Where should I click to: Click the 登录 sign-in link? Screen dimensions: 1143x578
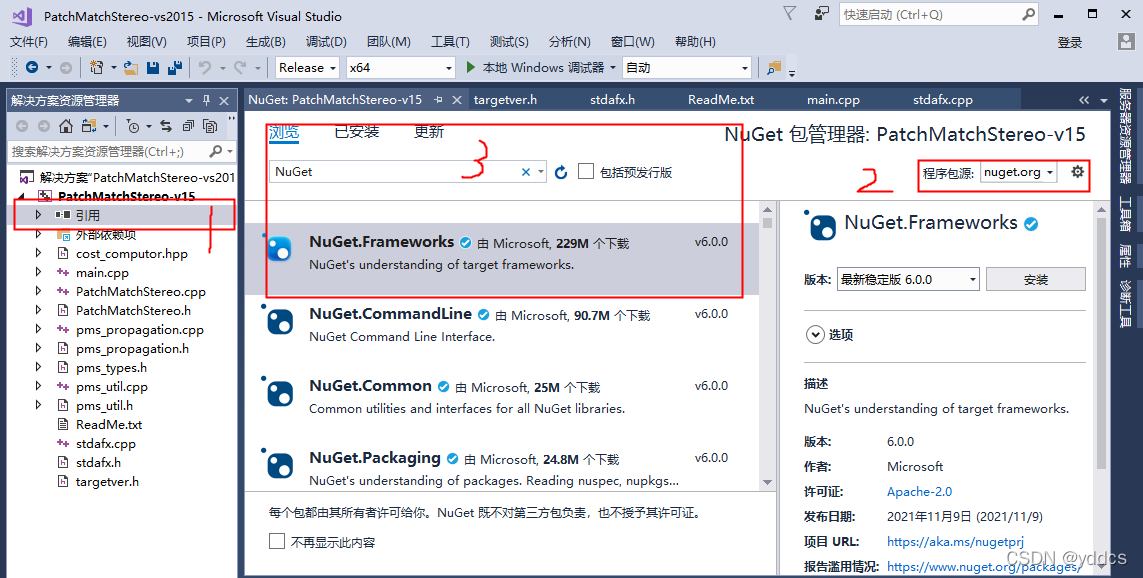pyautogui.click(x=1069, y=42)
